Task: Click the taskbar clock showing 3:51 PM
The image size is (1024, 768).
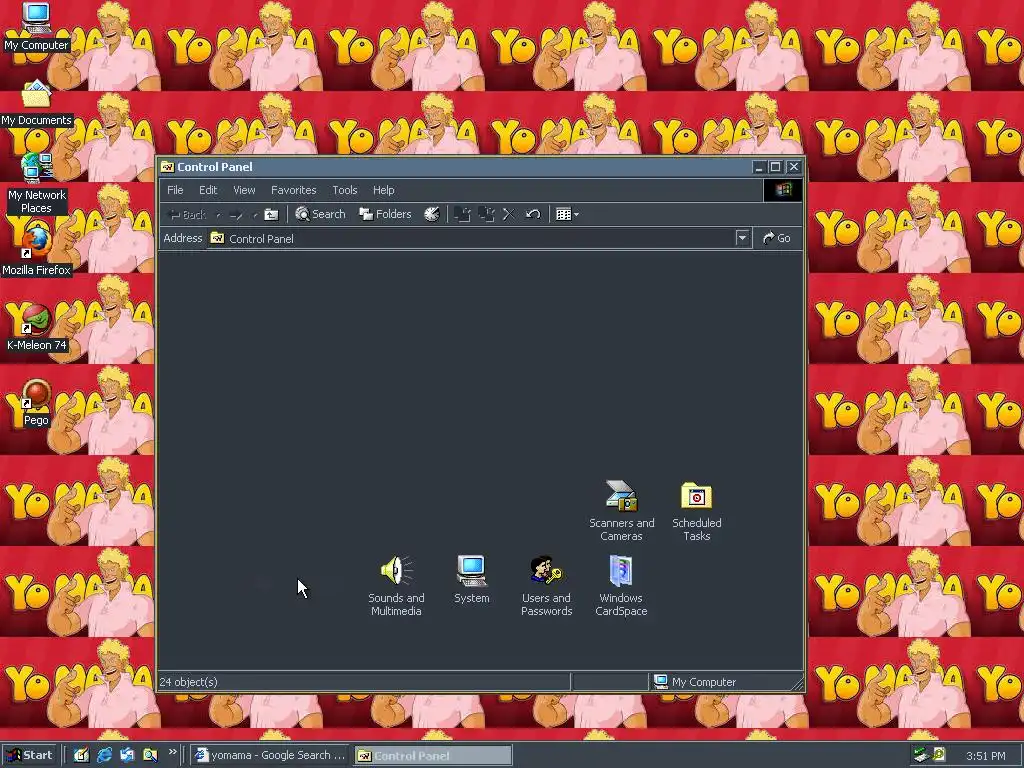Action: 985,756
